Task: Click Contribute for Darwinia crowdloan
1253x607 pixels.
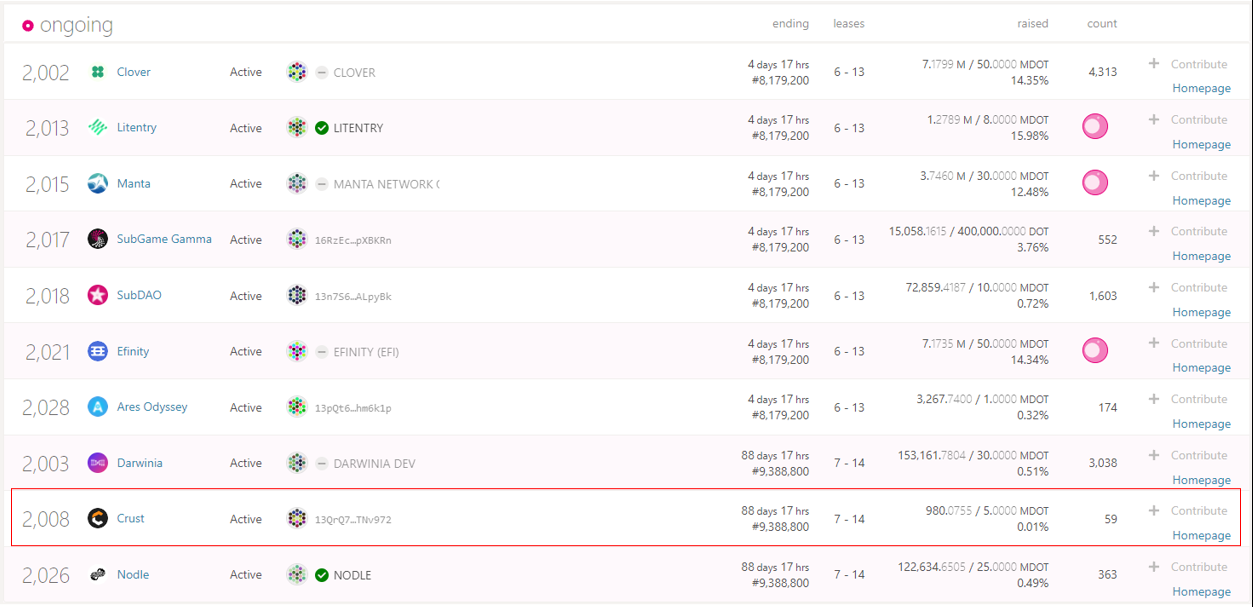Action: [1187, 455]
